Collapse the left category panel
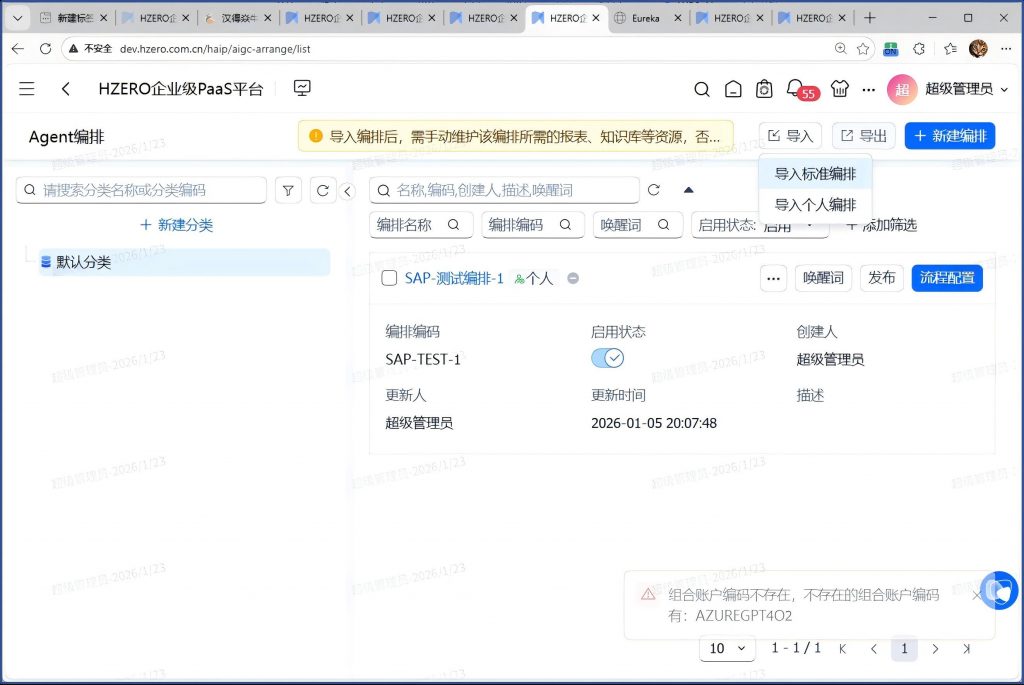This screenshot has width=1024, height=685. tap(347, 191)
